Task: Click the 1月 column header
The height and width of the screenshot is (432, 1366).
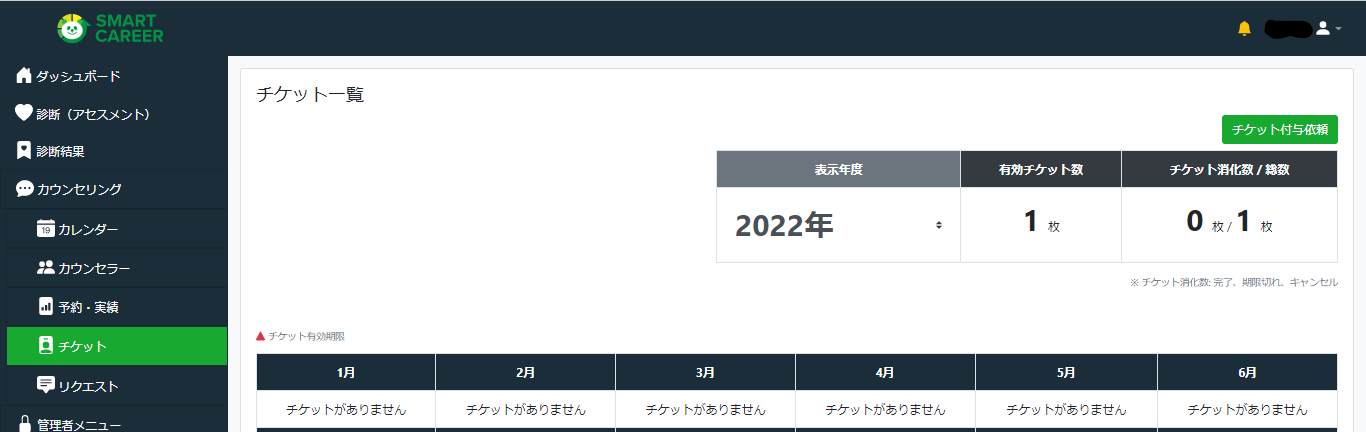Action: pyautogui.click(x=346, y=372)
